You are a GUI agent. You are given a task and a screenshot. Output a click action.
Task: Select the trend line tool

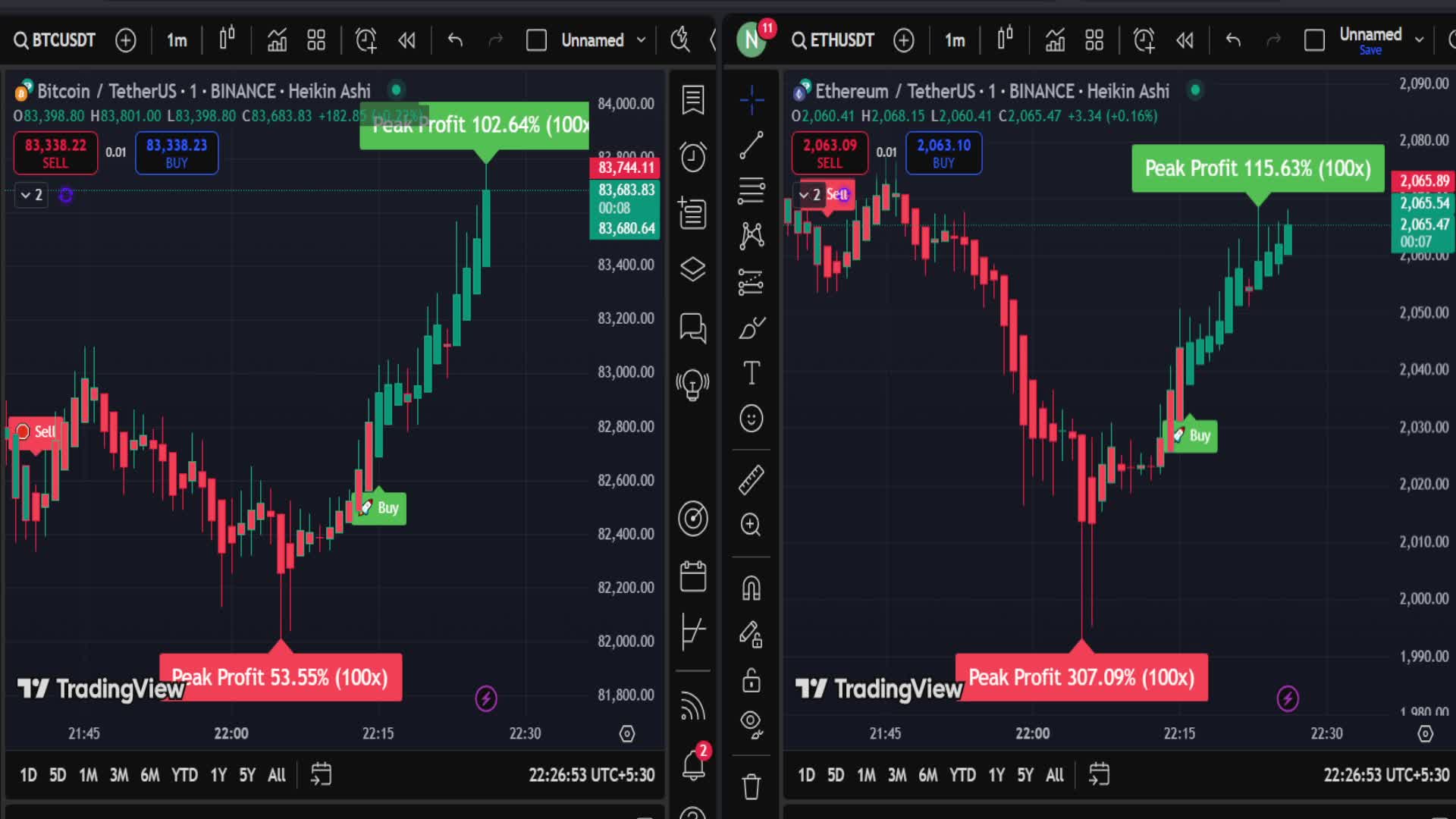(x=752, y=145)
